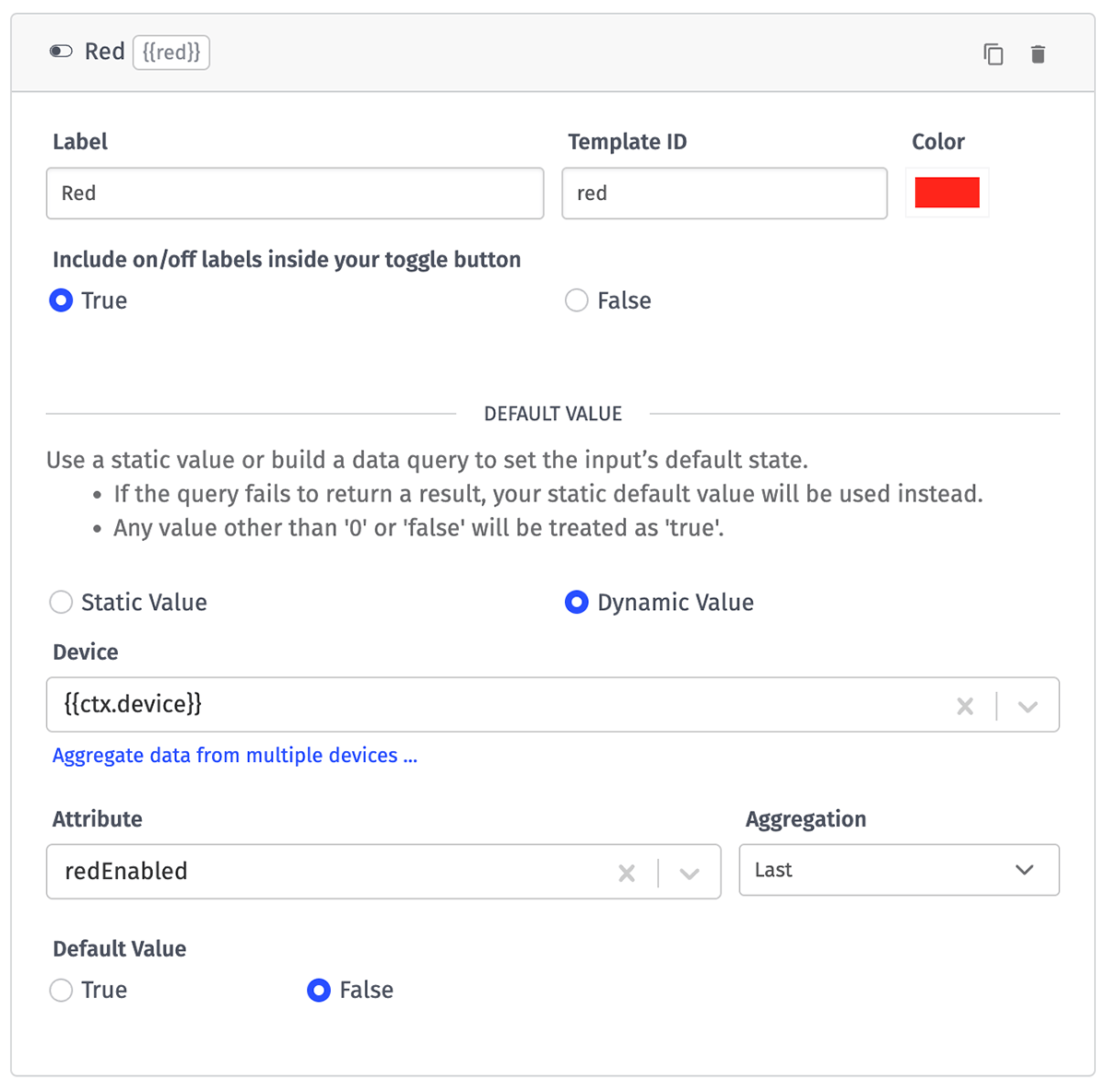
Task: Clear the Device field with X icon
Action: [x=965, y=706]
